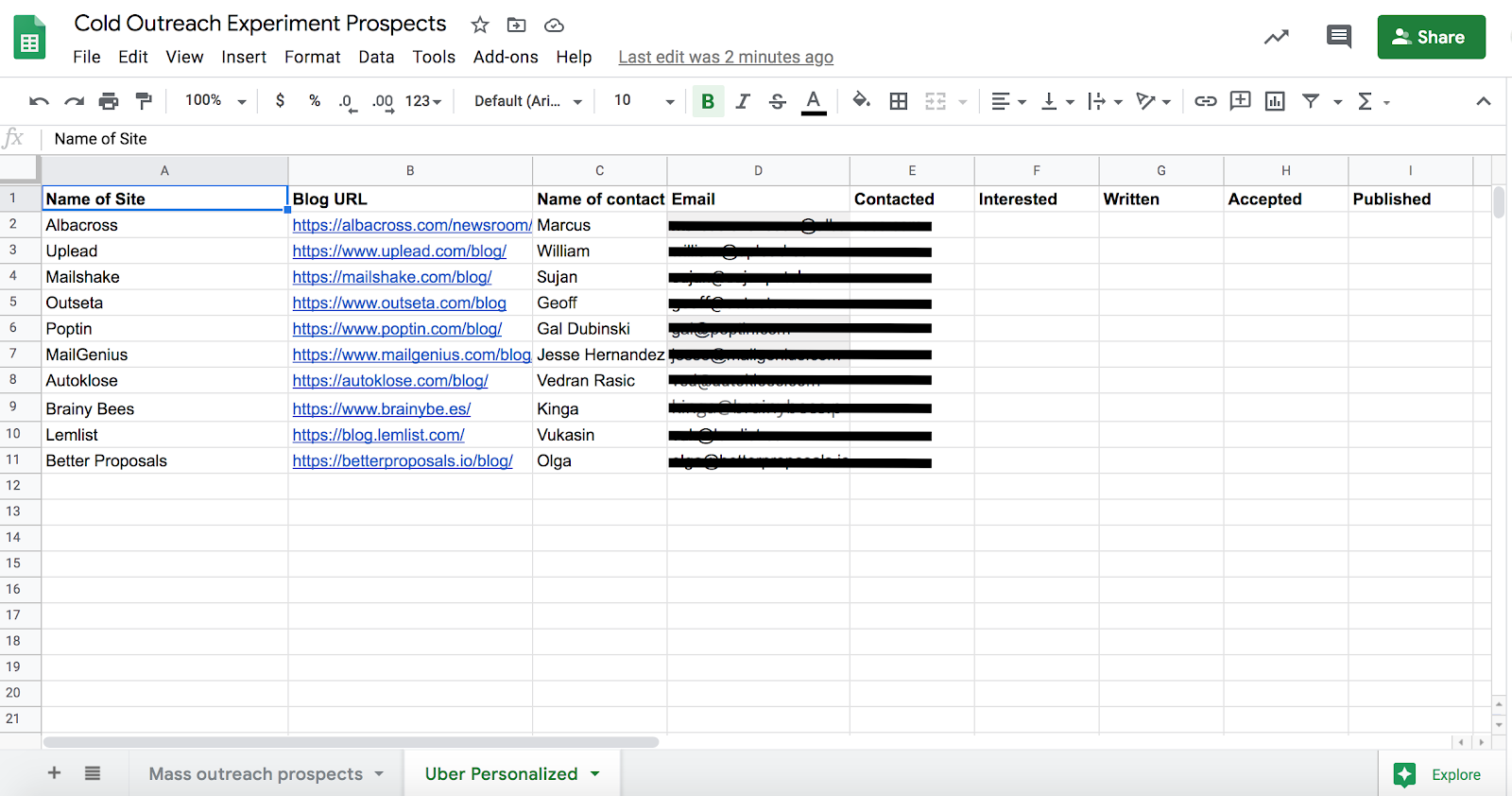1512x796 pixels.
Task: Star the document
Action: (x=480, y=25)
